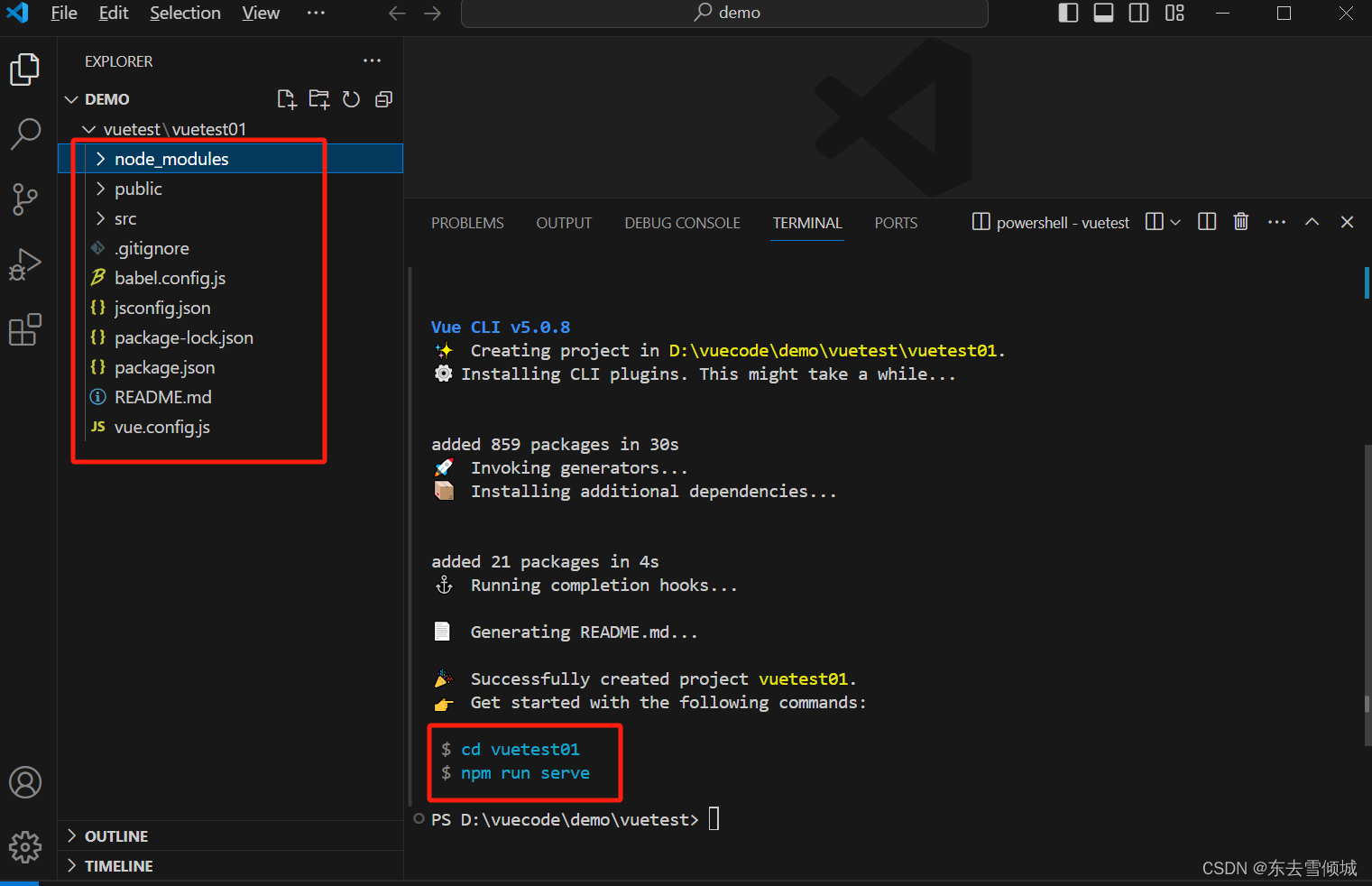Go back with the left arrow

coord(397,14)
